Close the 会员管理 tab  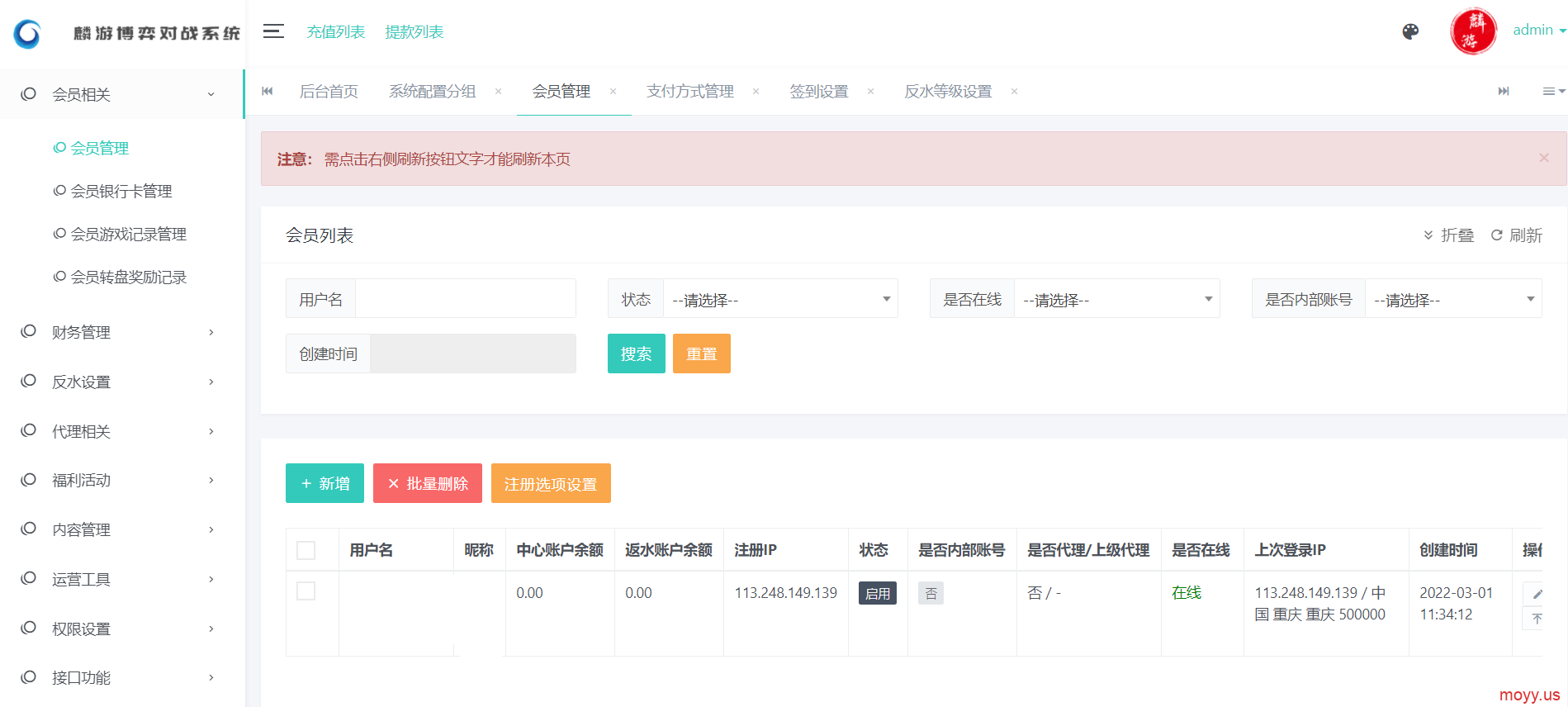pos(613,91)
